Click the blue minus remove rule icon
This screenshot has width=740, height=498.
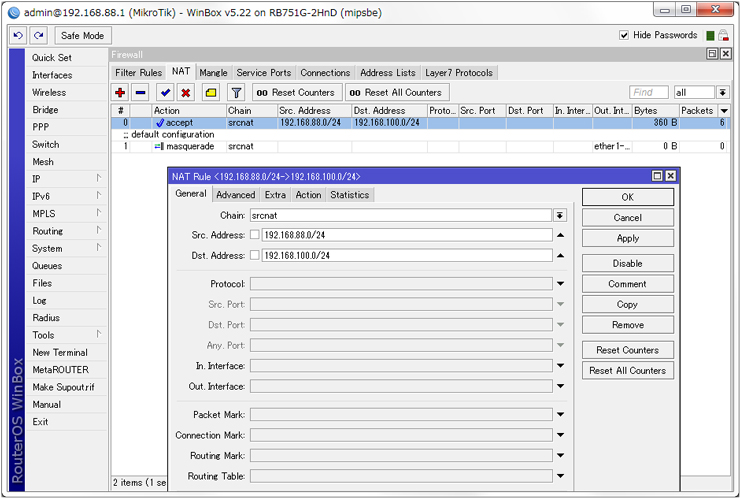140,93
